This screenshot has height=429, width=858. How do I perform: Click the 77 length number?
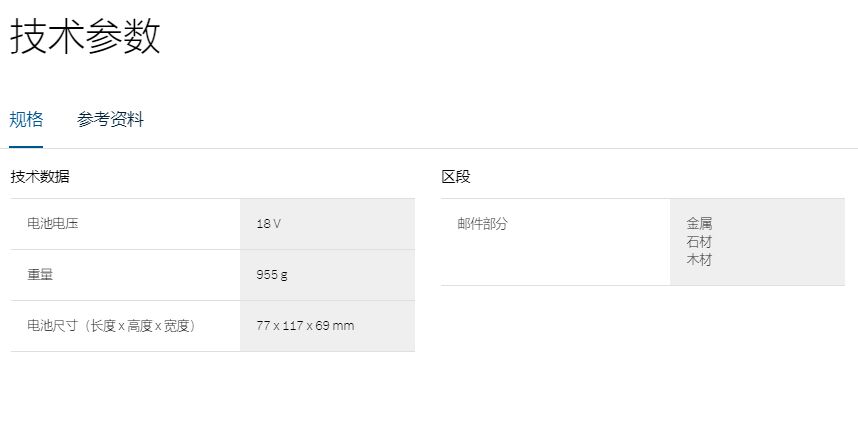(263, 326)
